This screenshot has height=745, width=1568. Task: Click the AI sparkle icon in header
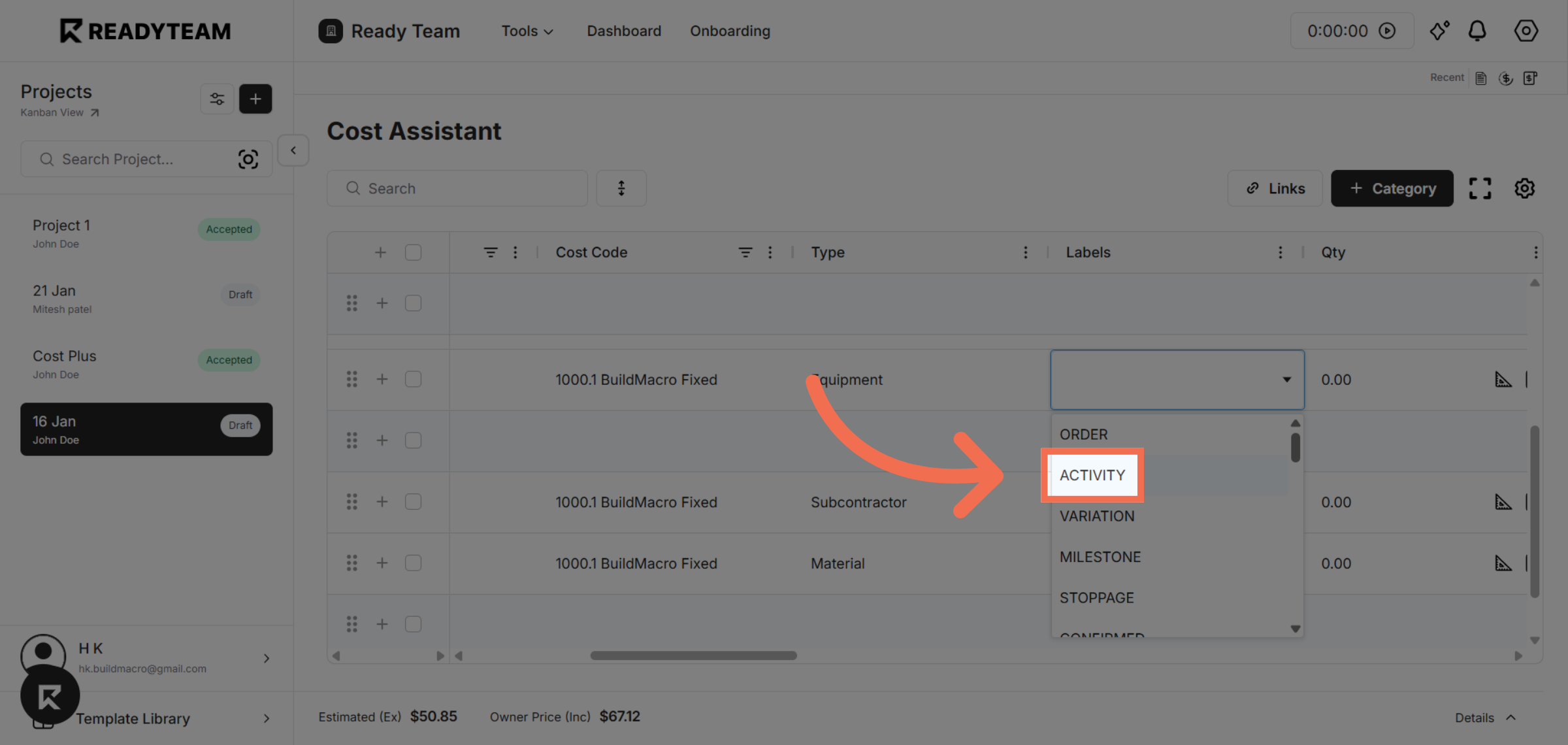(1439, 31)
